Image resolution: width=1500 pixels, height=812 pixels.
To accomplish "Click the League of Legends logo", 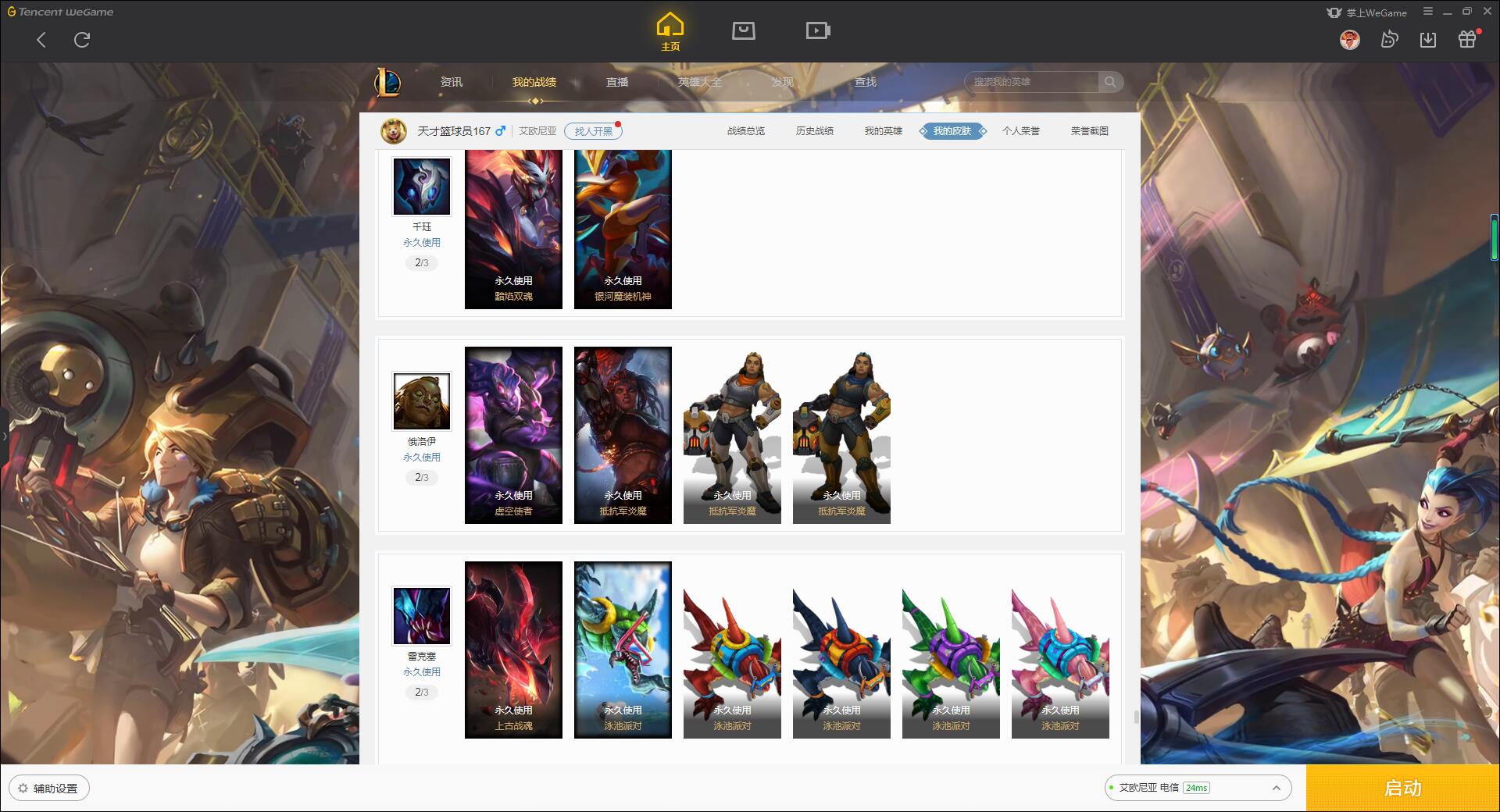I will coord(387,82).
